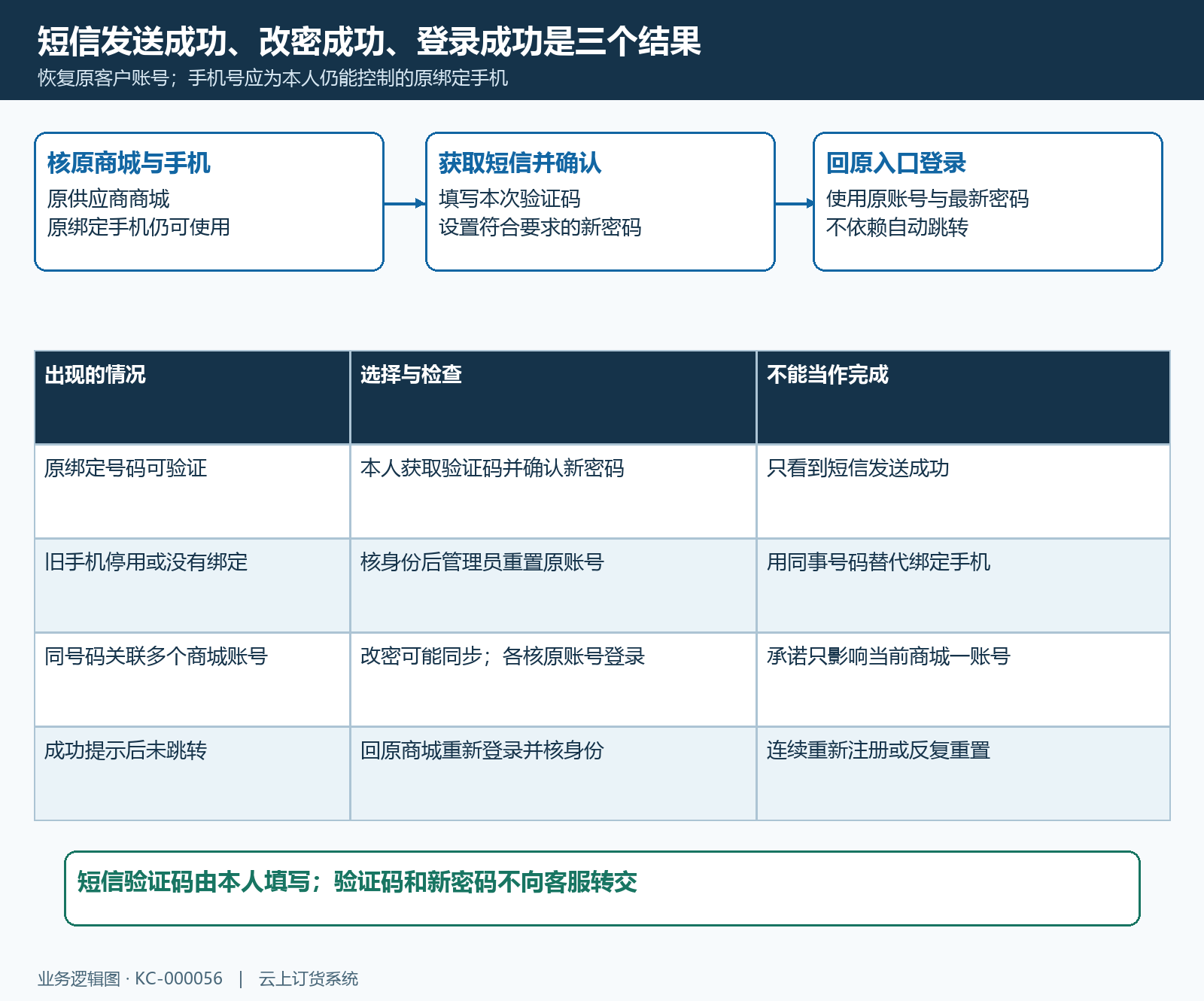Screen dimensions: 1204x1001
Task: Select the cell 同号码关联多个商城账号
Action: click(x=192, y=680)
